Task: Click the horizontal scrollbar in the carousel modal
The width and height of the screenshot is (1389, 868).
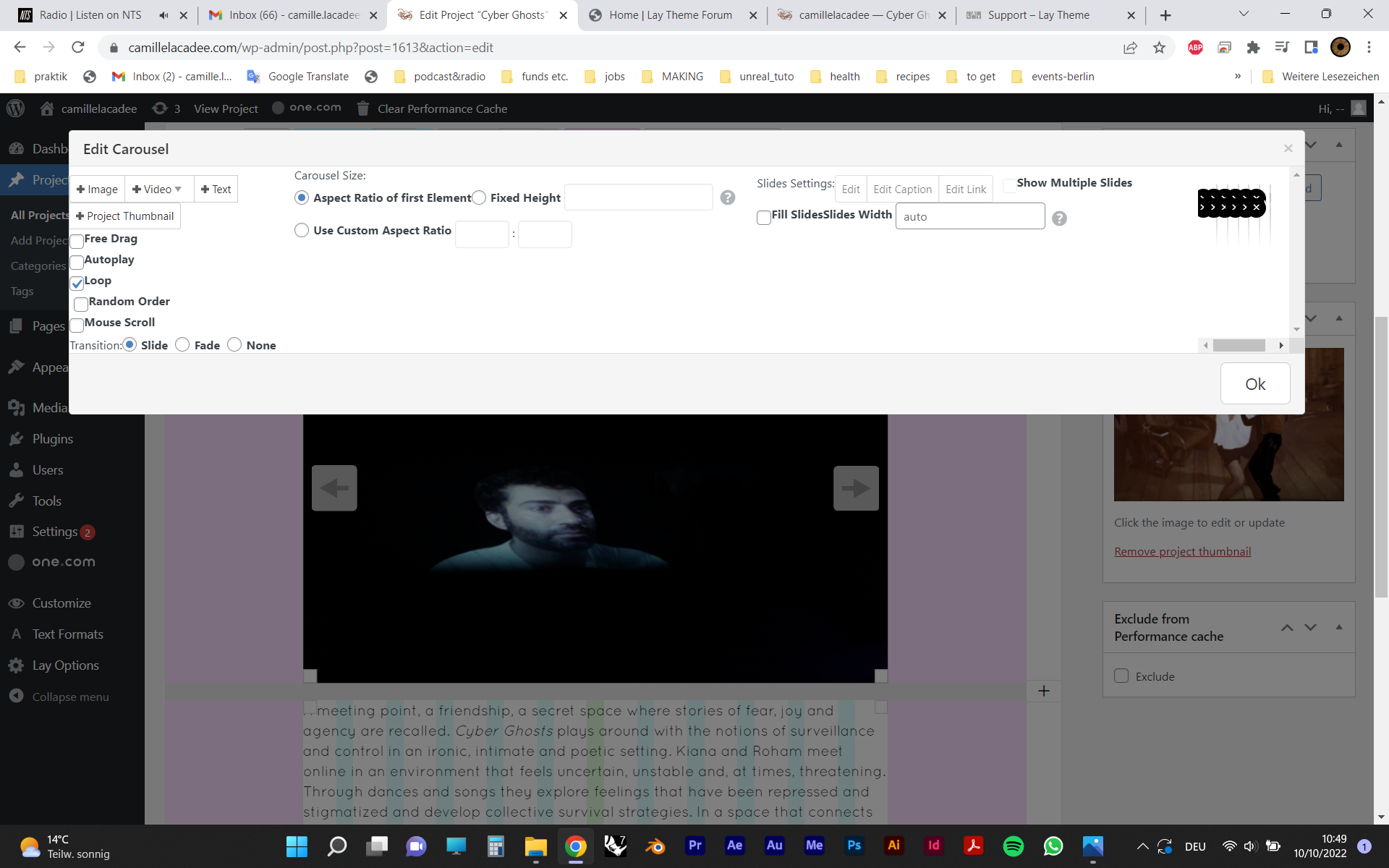Action: tap(1239, 346)
